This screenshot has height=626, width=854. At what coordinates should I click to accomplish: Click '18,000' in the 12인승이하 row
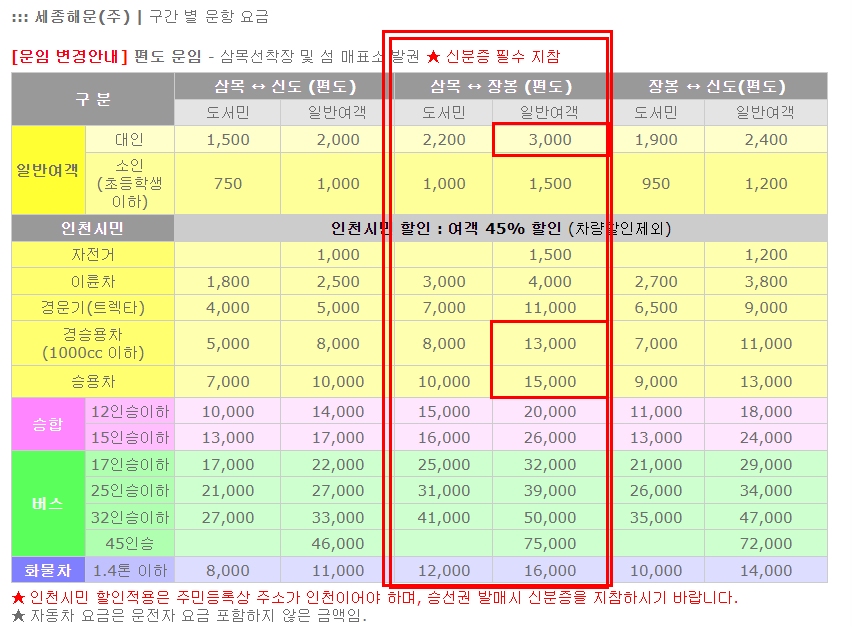point(766,411)
